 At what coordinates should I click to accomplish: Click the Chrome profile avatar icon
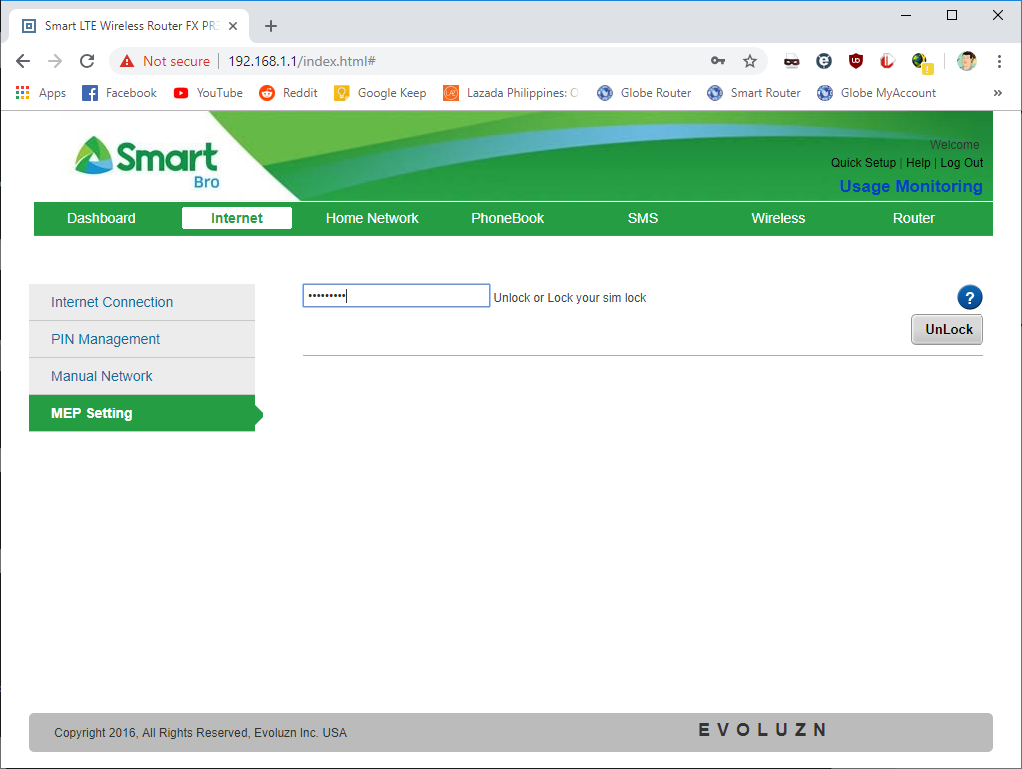click(966, 61)
